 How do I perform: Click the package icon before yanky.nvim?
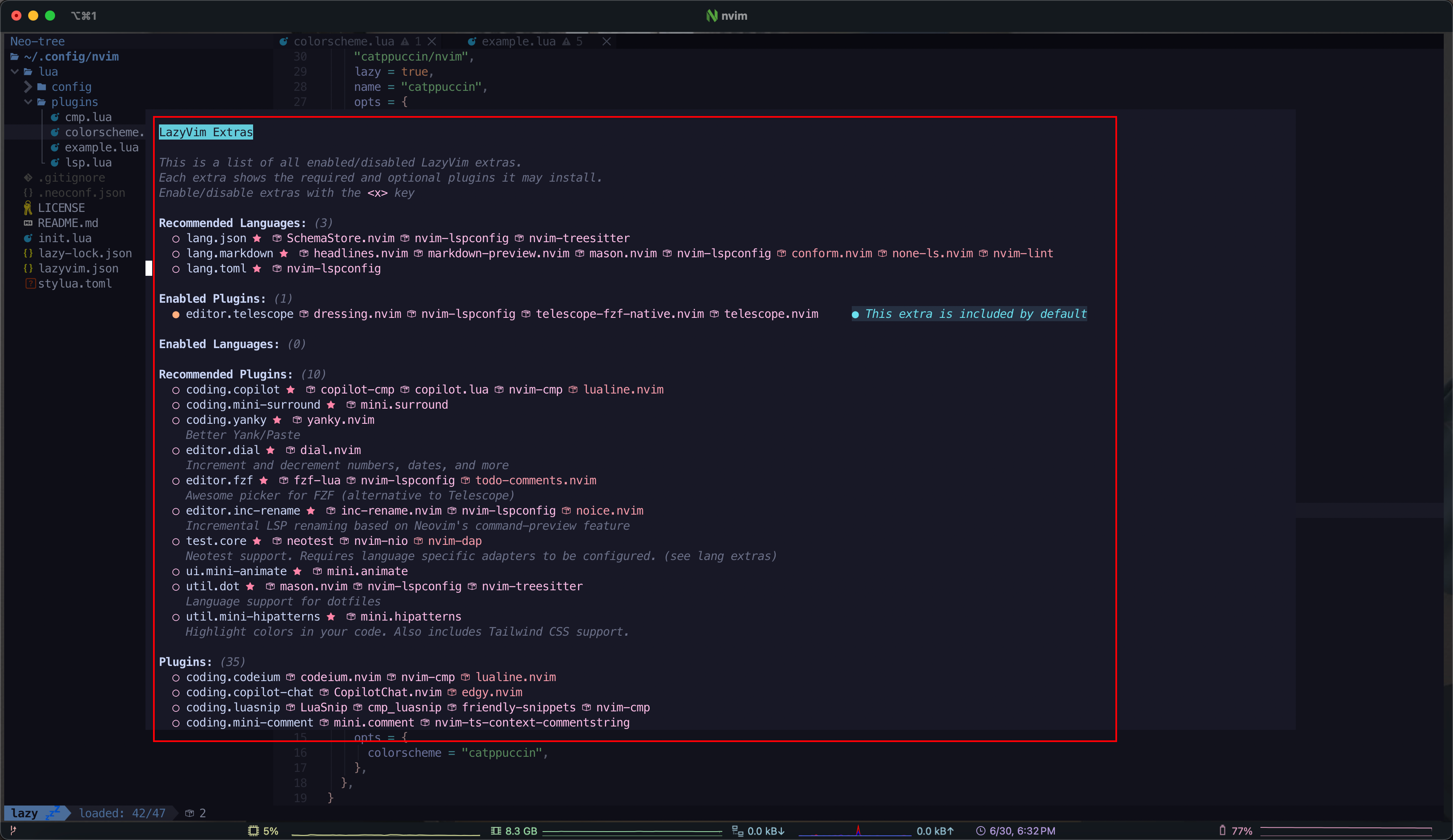[x=298, y=420]
